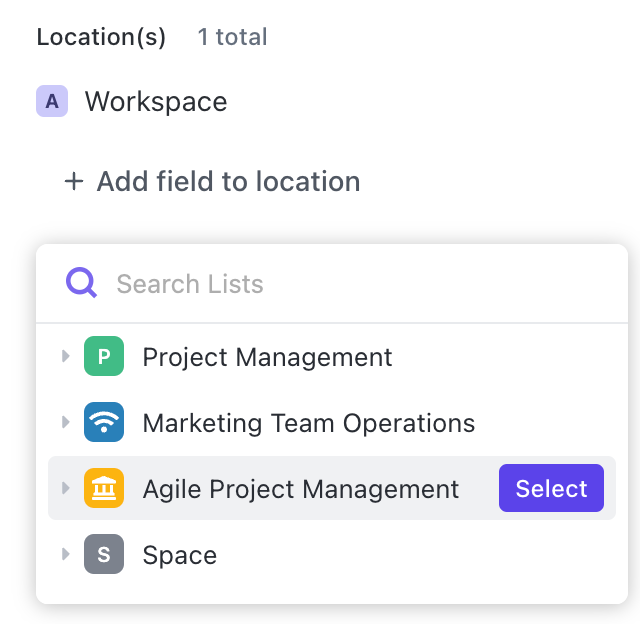This screenshot has height=624, width=640.
Task: Choose the Space label in the list
Action: (x=179, y=555)
